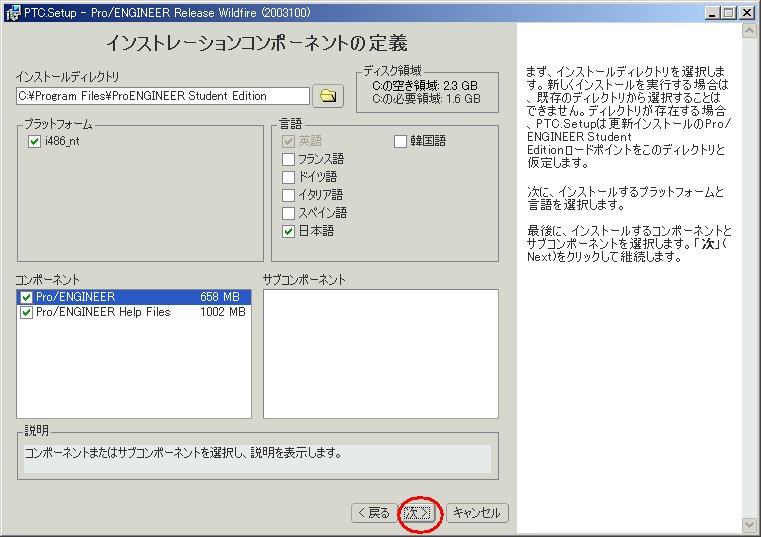Select the Pro/ENGINEER Help Files row

134,312
